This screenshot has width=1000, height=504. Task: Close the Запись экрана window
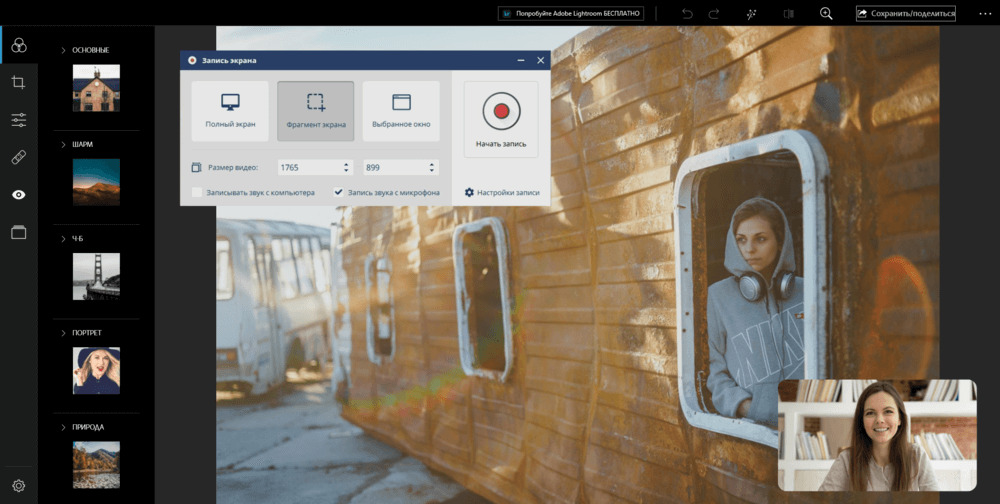[541, 61]
